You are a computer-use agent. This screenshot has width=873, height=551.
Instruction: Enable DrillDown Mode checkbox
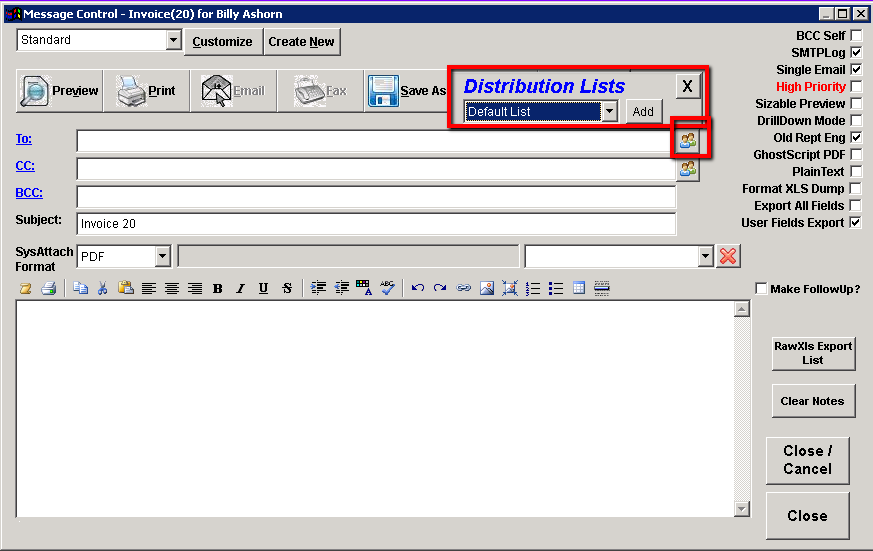856,121
